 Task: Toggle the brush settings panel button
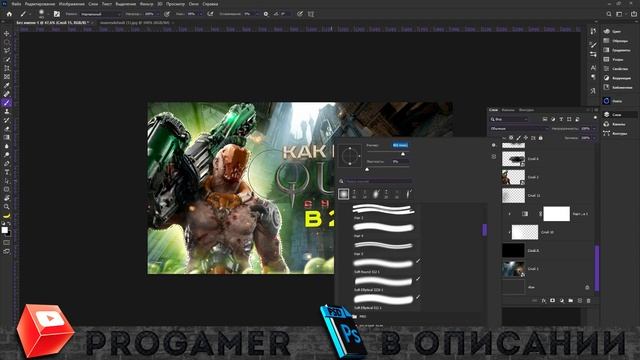57,14
